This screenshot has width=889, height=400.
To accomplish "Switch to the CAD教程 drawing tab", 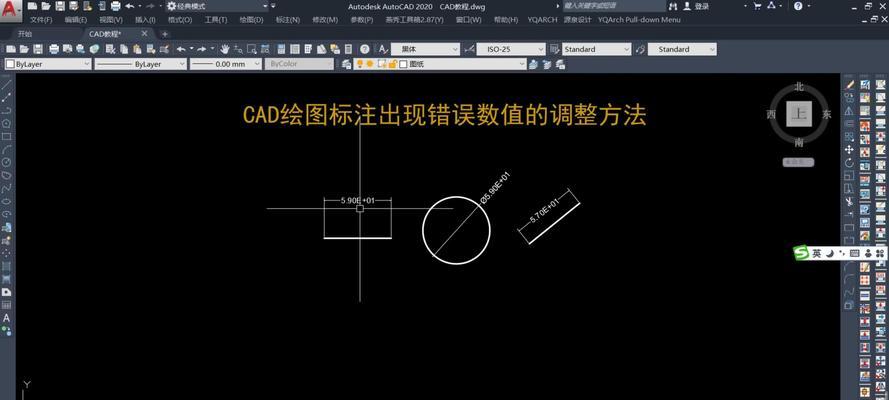I will (x=105, y=34).
